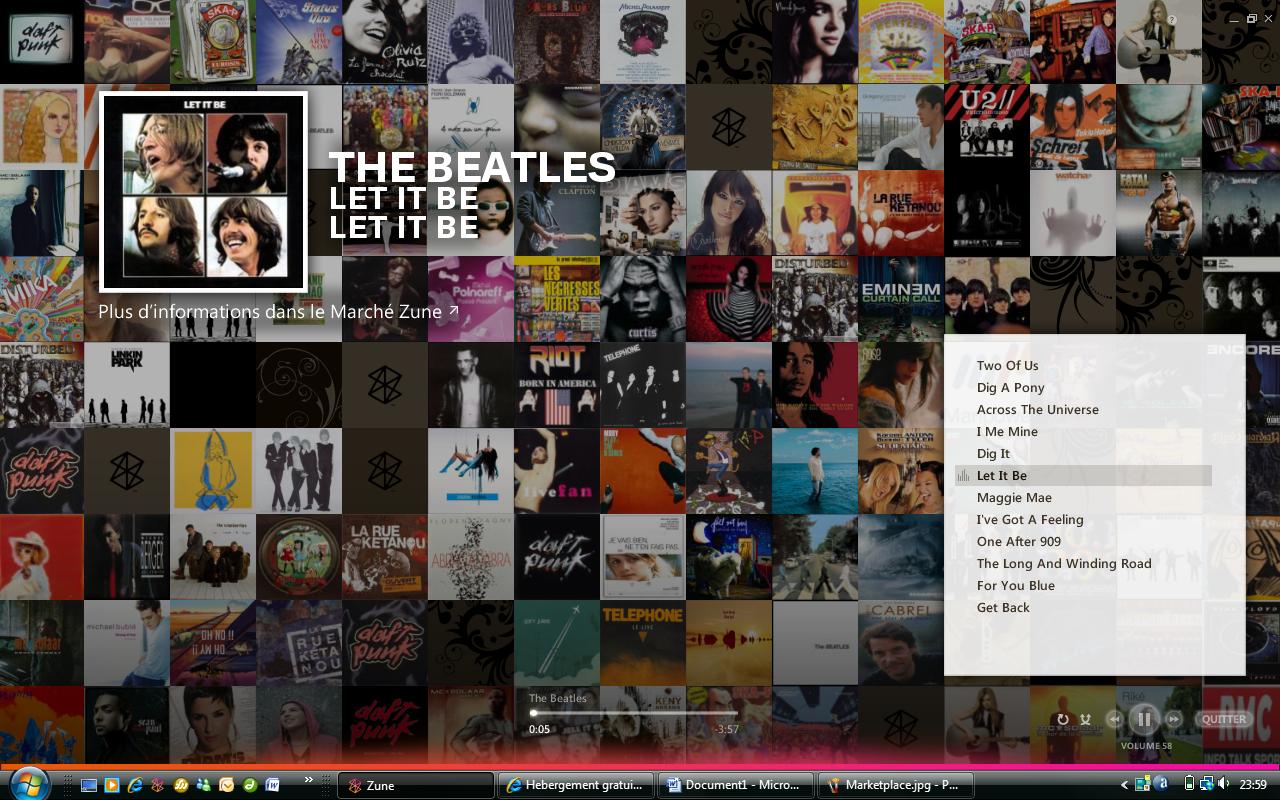Skip to the next track
Image resolution: width=1280 pixels, height=800 pixels.
coord(1174,719)
